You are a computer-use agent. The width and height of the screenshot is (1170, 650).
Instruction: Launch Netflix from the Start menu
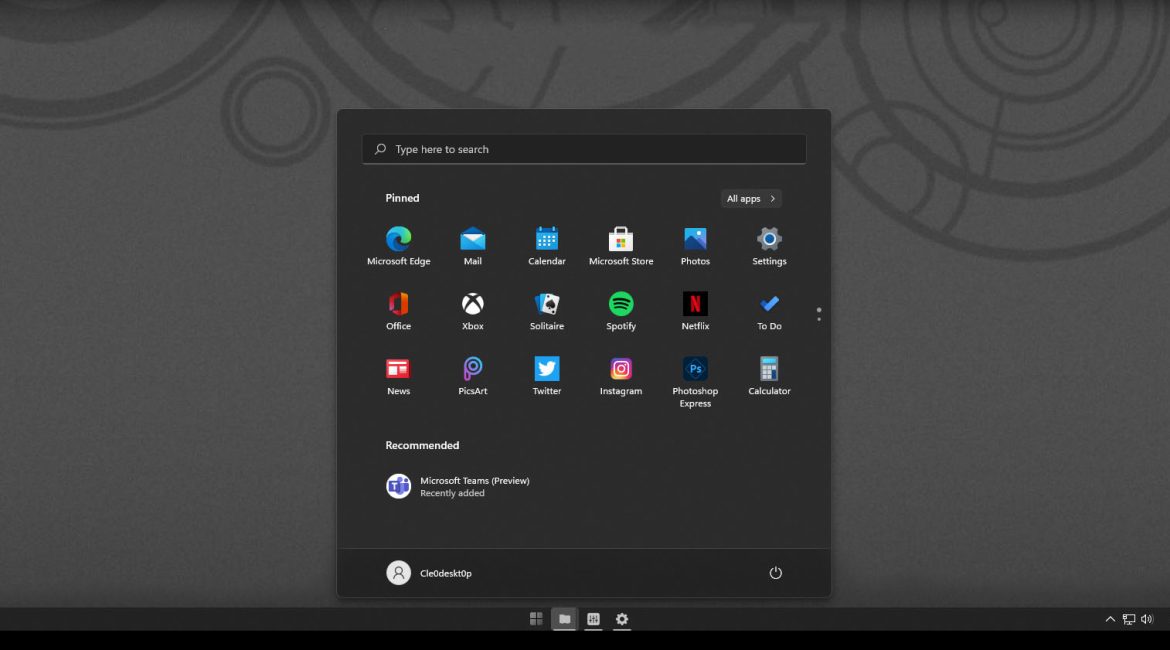click(x=695, y=304)
